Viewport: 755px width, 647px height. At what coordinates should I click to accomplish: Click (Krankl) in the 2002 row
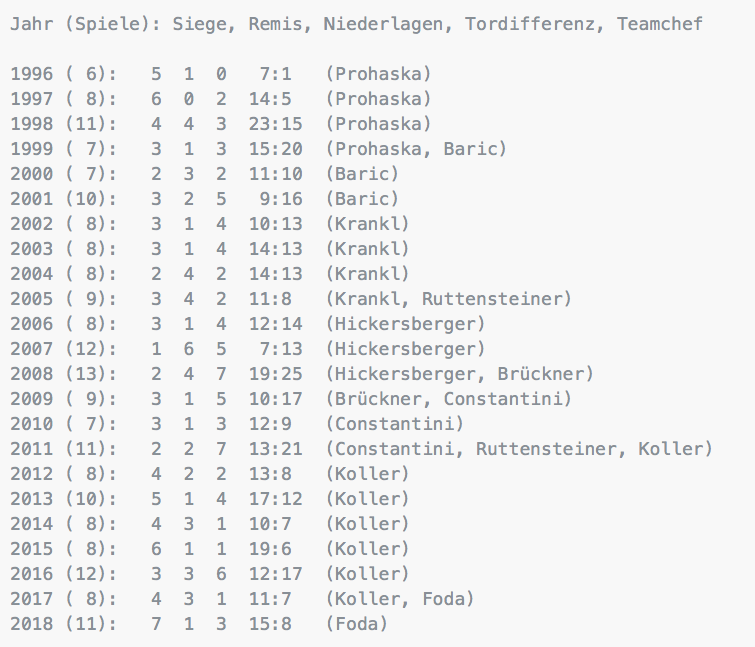[367, 224]
